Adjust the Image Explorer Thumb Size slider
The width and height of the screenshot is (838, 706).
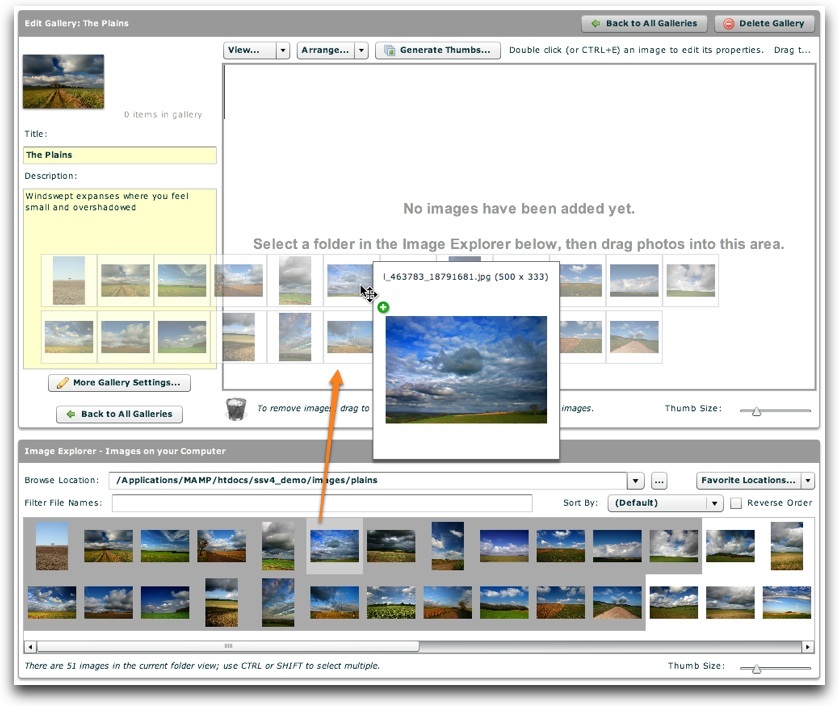(x=757, y=668)
